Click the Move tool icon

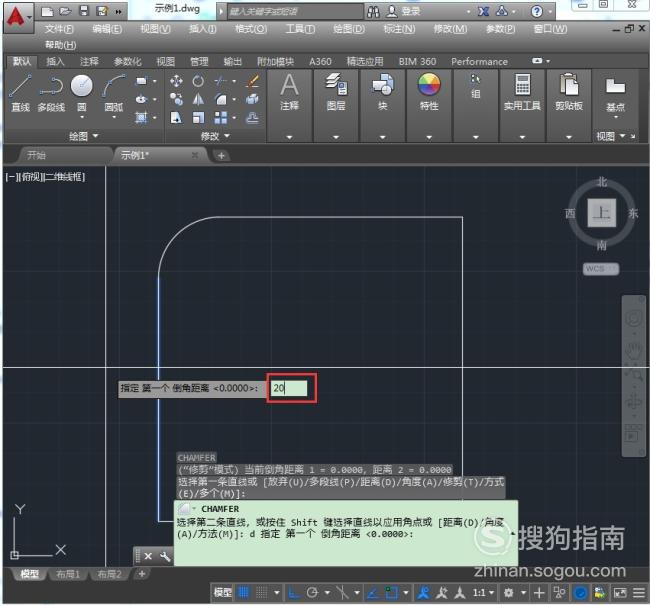176,81
